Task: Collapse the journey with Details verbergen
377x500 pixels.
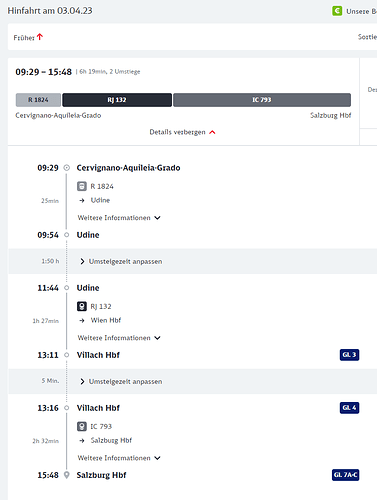Action: click(x=182, y=132)
